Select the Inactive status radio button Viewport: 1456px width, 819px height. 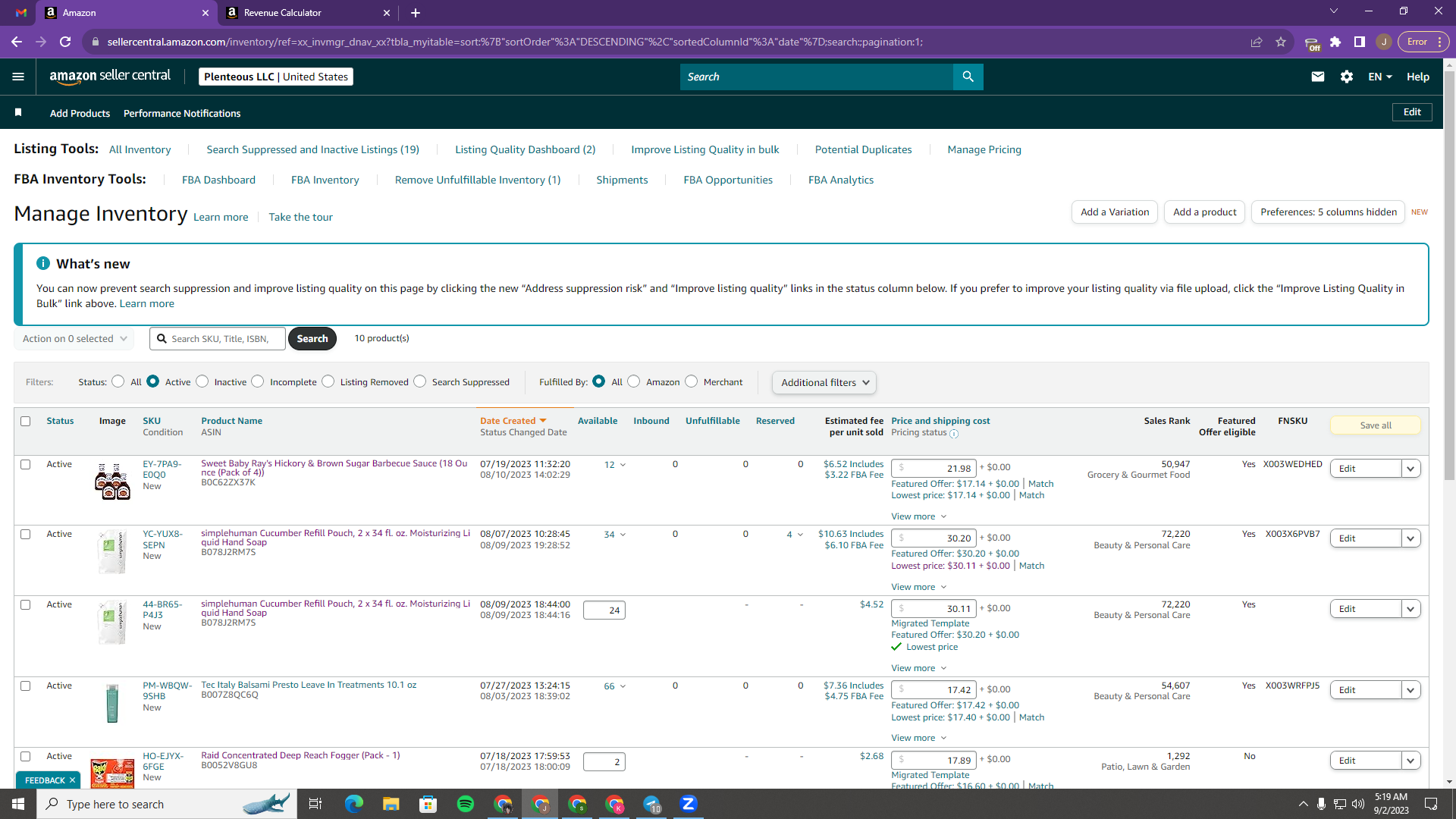(202, 381)
